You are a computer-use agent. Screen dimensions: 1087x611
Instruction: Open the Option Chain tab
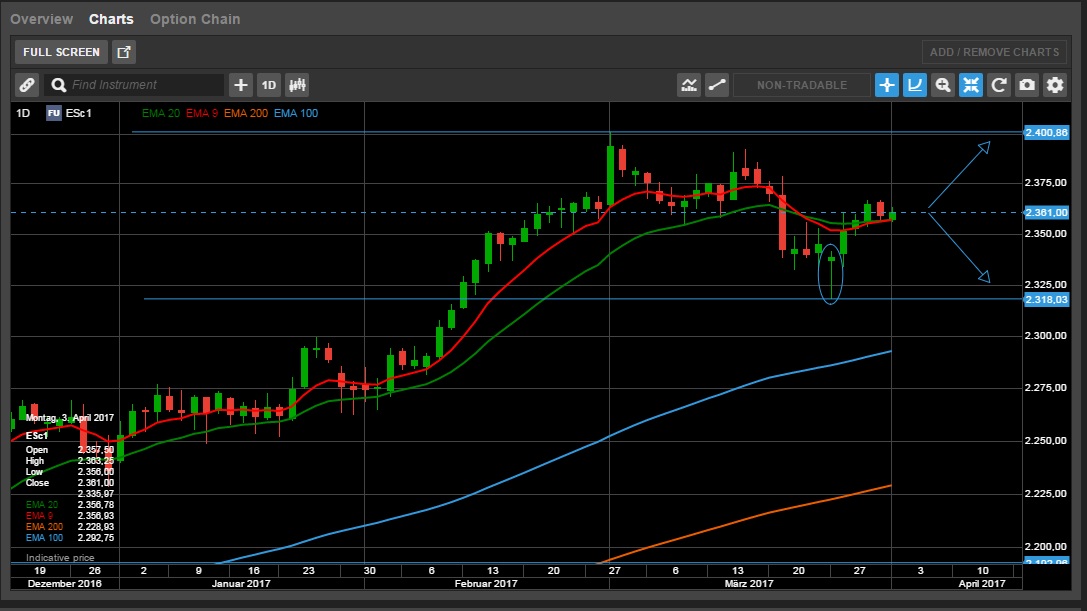[195, 18]
